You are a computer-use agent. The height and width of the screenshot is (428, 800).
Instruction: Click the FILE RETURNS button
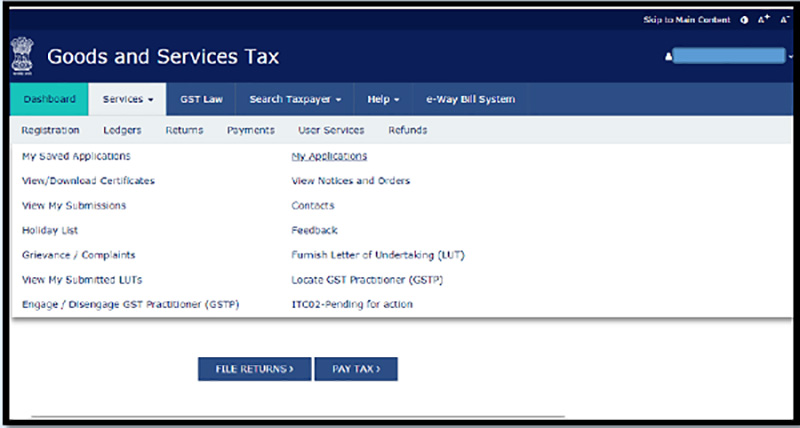coord(254,369)
